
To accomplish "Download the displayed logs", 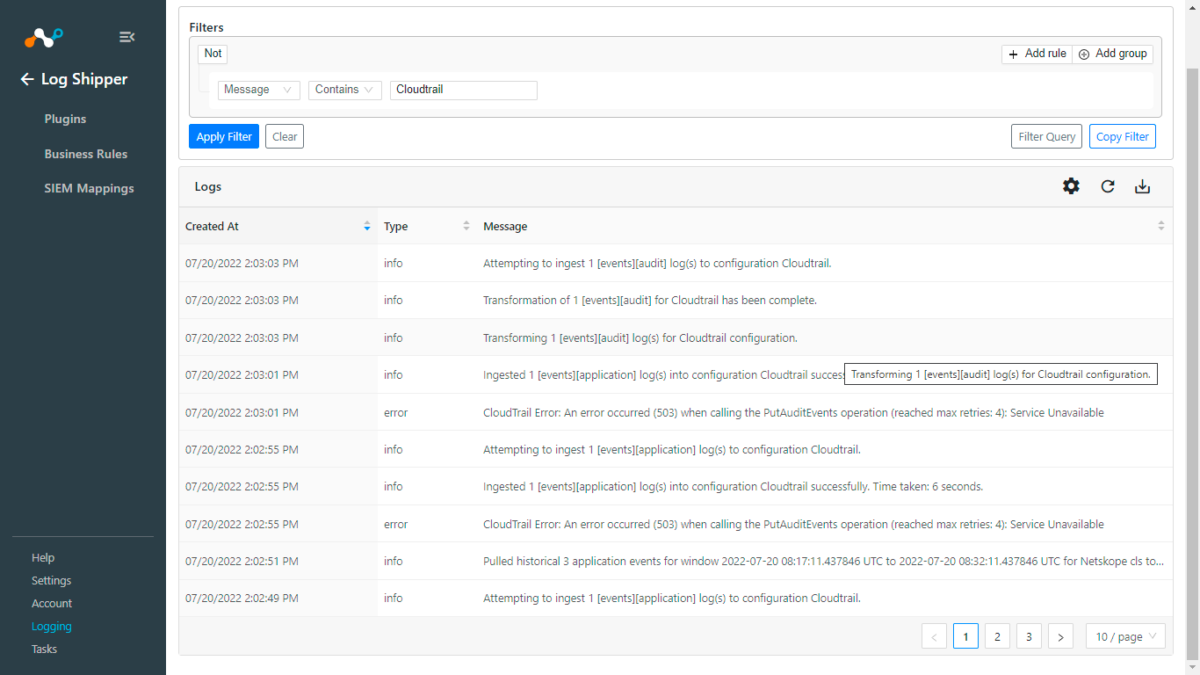I will pos(1142,186).
